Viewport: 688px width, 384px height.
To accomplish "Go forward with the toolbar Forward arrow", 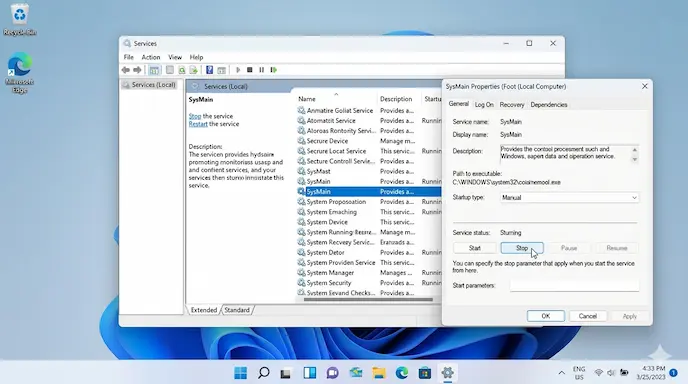I will point(137,70).
